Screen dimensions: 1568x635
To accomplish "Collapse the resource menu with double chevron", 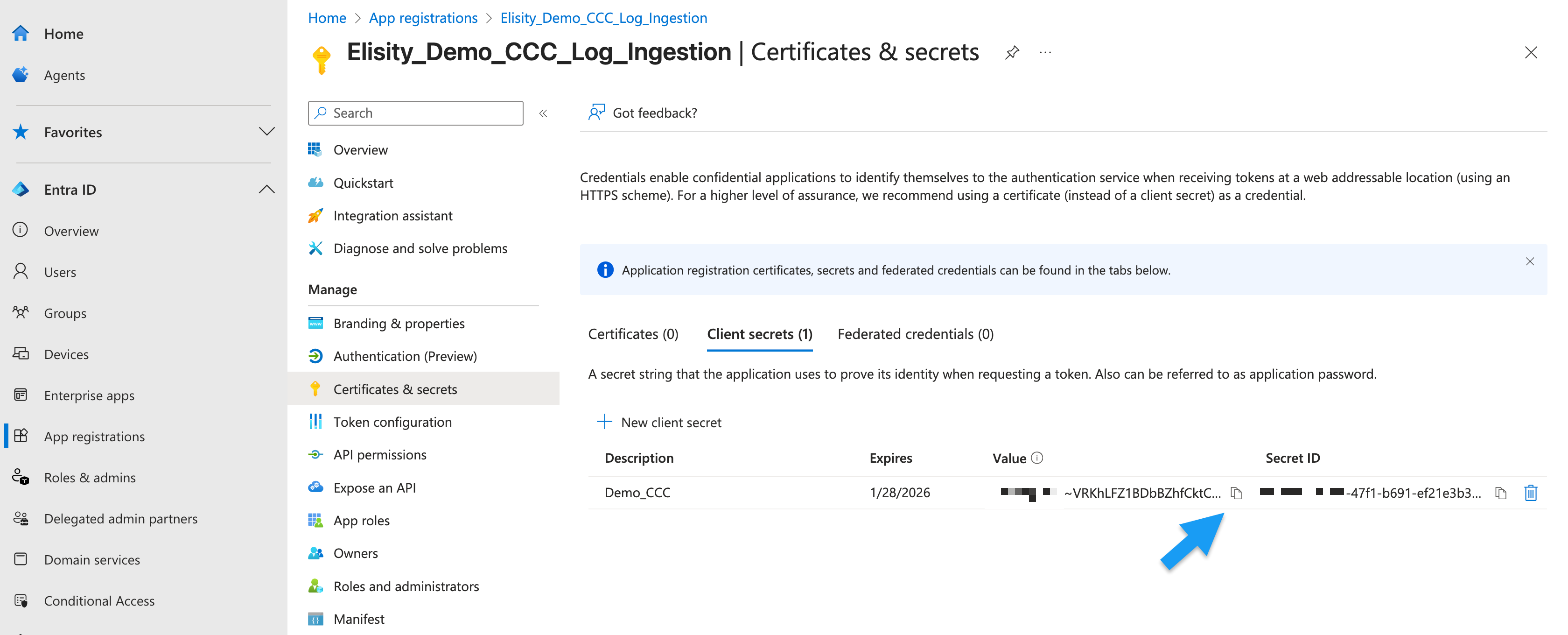I will [543, 113].
